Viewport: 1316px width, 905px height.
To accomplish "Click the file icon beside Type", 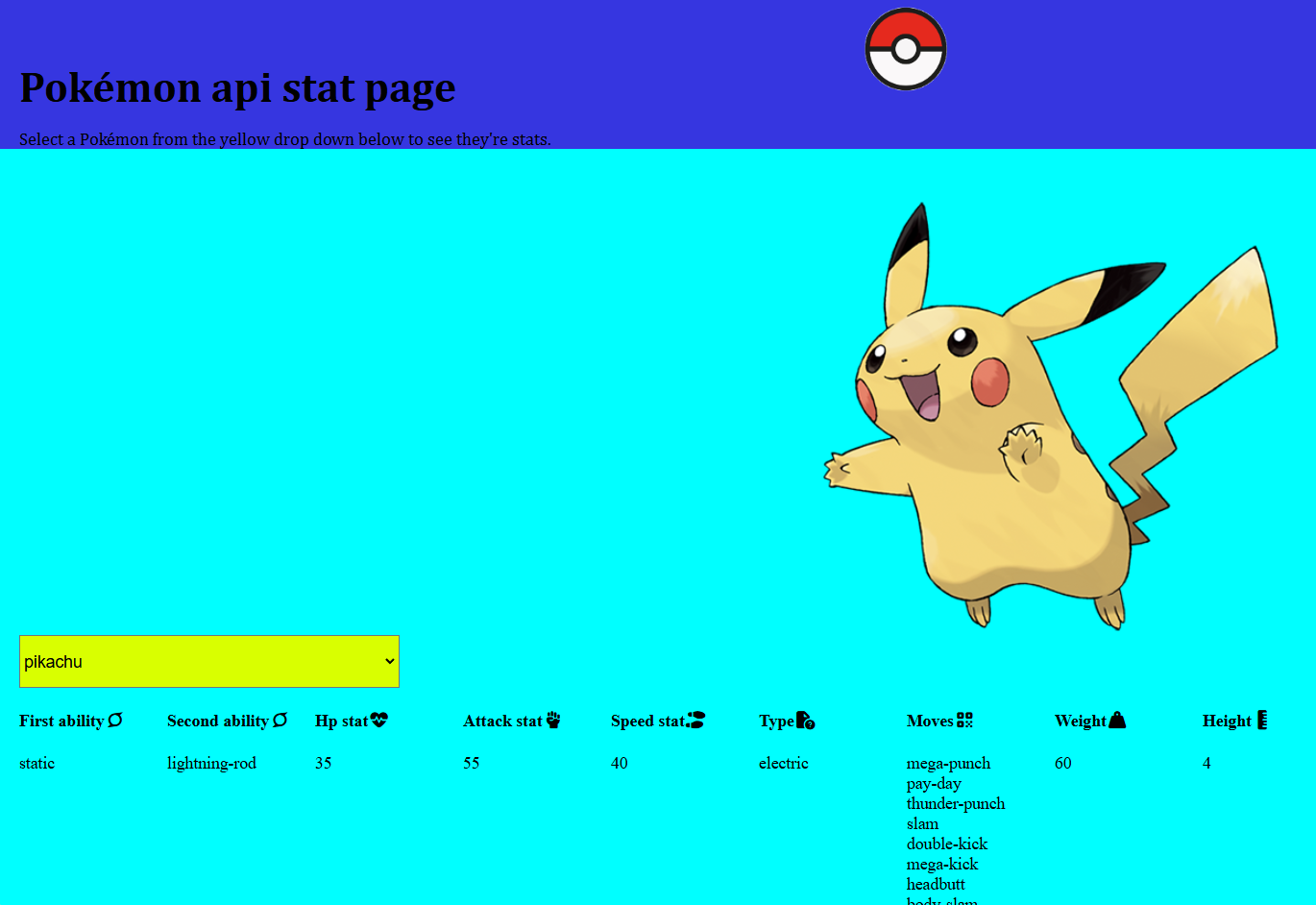I will click(x=806, y=720).
